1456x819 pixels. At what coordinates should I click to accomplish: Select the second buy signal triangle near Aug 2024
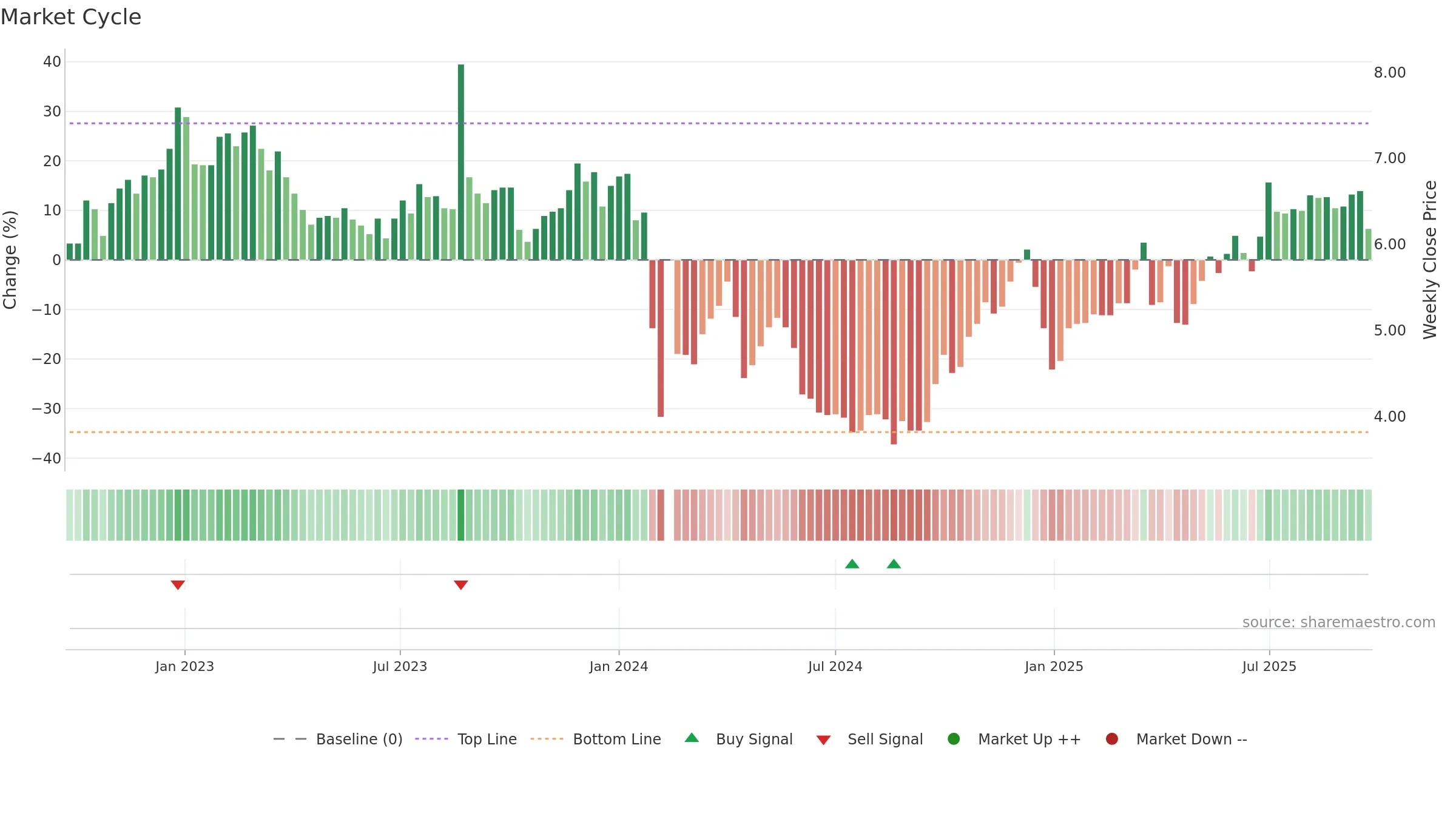[x=894, y=564]
